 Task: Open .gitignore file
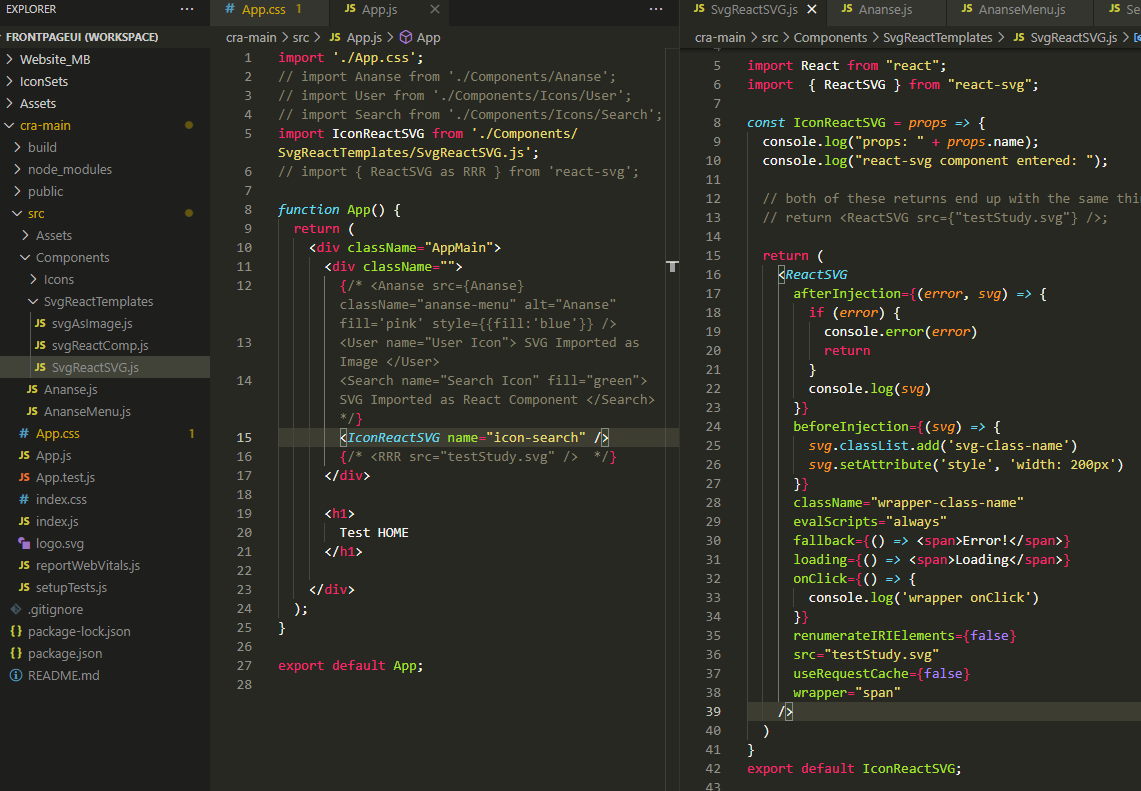(x=105, y=609)
